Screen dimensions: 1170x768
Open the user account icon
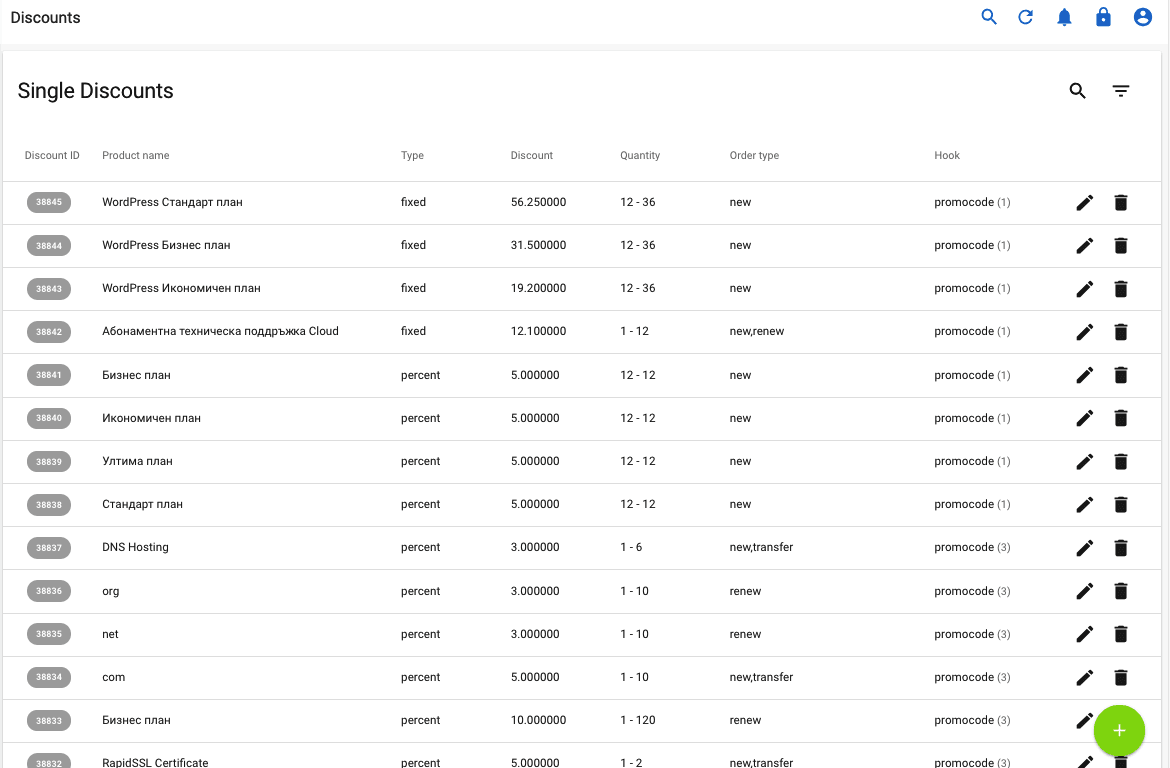tap(1142, 17)
